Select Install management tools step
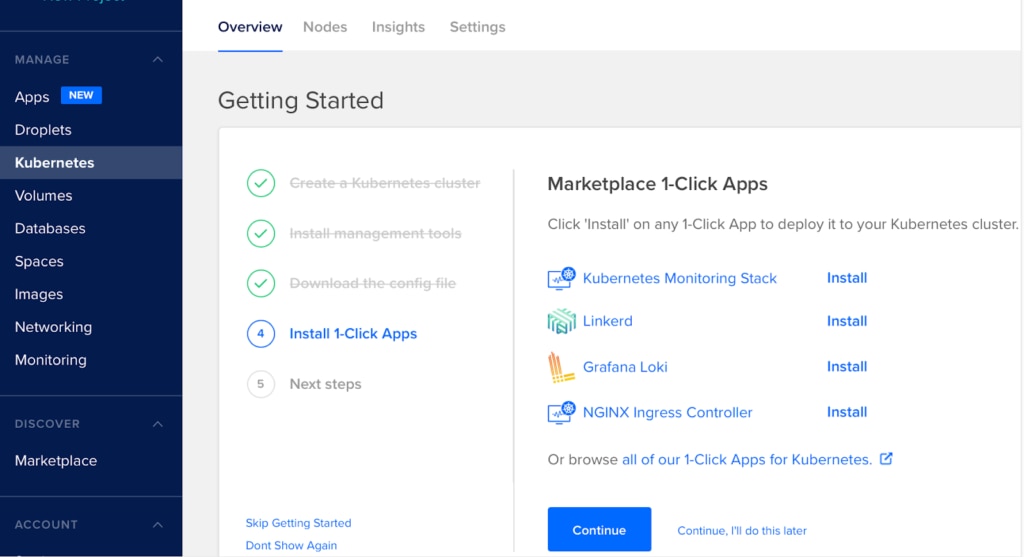Image resolution: width=1024 pixels, height=557 pixels. pyautogui.click(x=376, y=233)
